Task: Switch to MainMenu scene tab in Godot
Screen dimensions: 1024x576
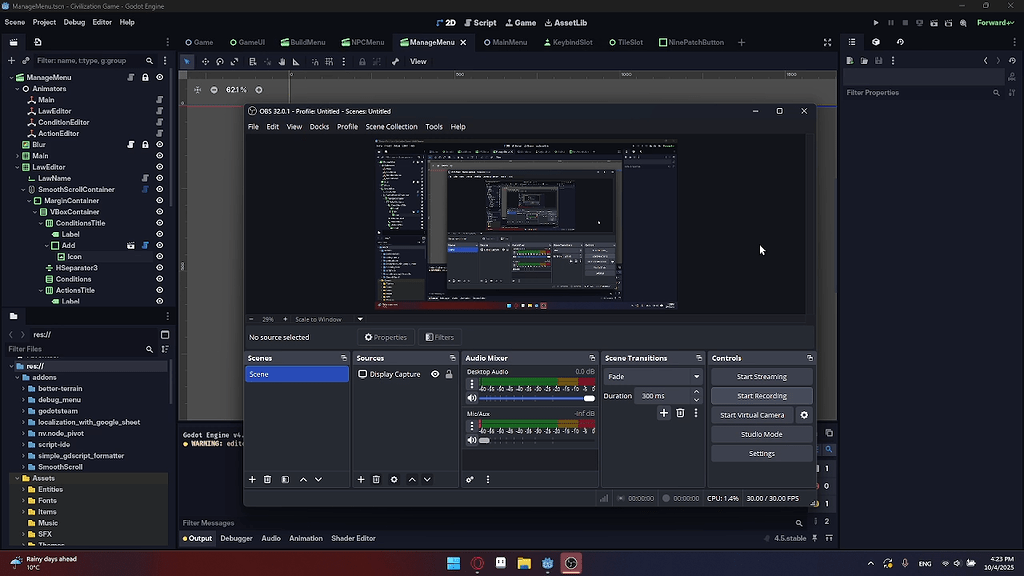Action: click(505, 42)
